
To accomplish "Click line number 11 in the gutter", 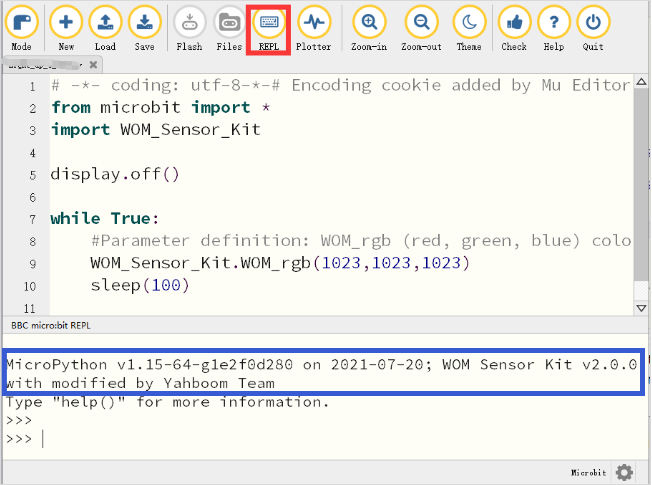I will click(x=30, y=309).
